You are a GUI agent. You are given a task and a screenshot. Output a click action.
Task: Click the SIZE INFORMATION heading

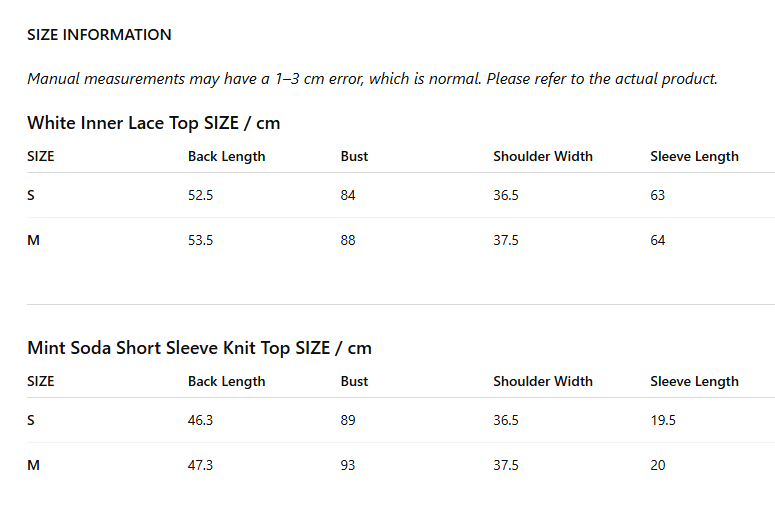[99, 35]
